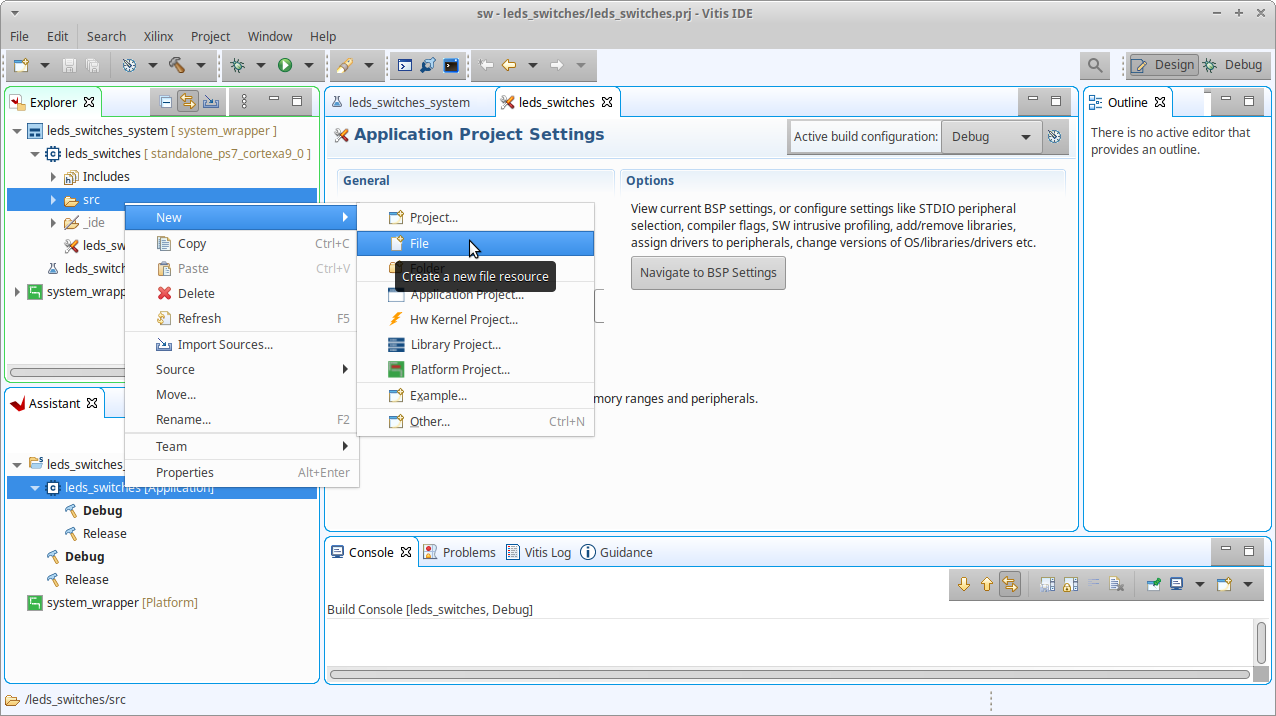Click the green Run button icon
The image size is (1276, 716).
coord(285,65)
